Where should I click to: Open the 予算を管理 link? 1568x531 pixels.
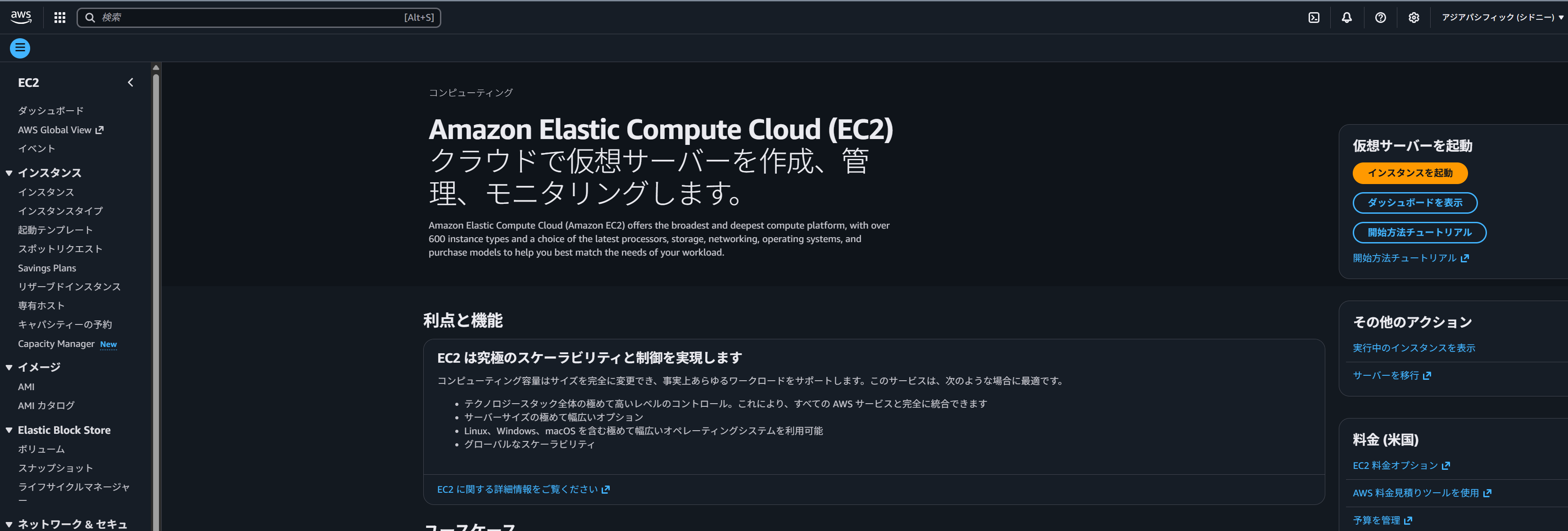point(1377,519)
